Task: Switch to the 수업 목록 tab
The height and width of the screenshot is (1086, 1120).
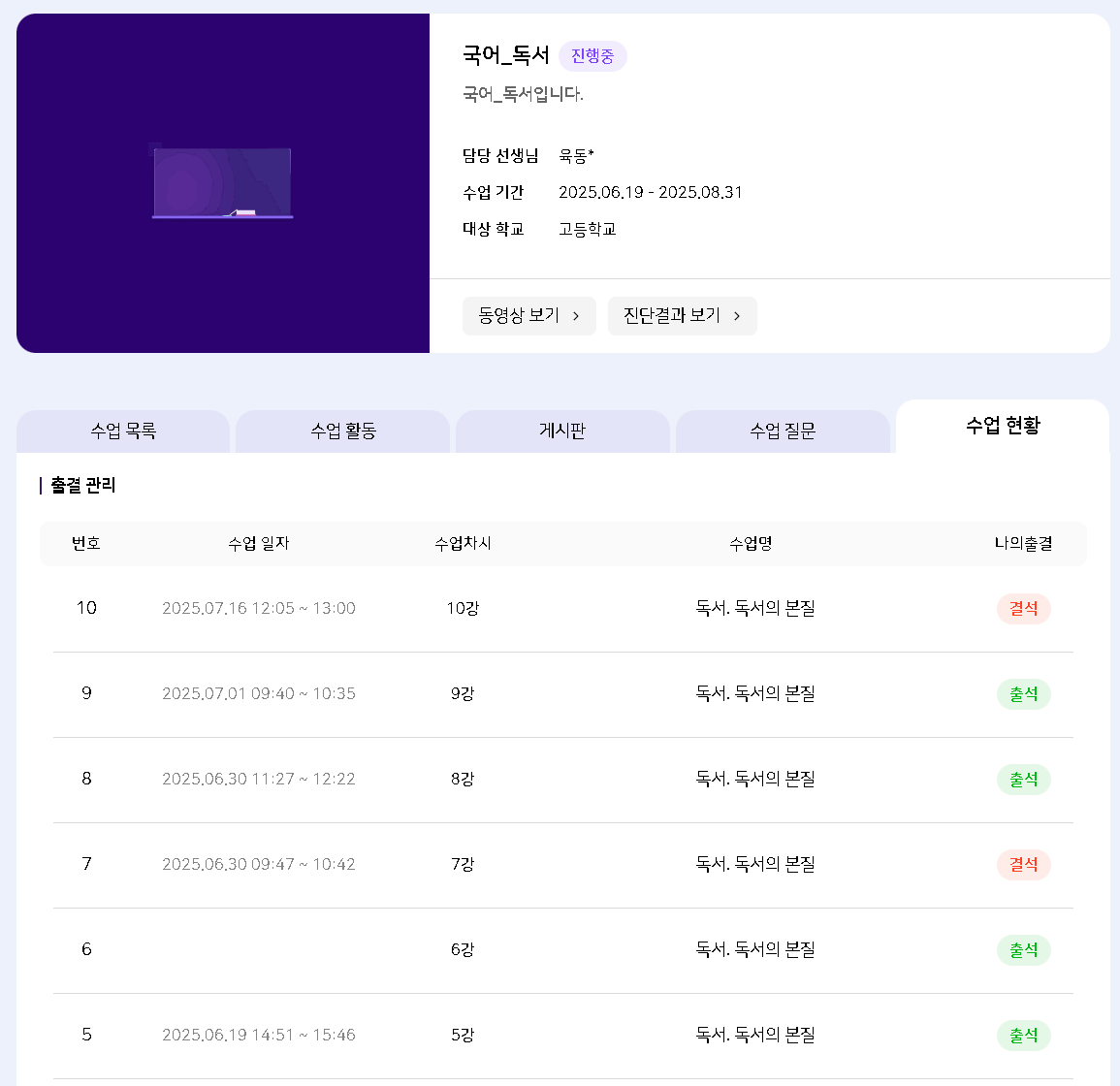Action: 123,431
